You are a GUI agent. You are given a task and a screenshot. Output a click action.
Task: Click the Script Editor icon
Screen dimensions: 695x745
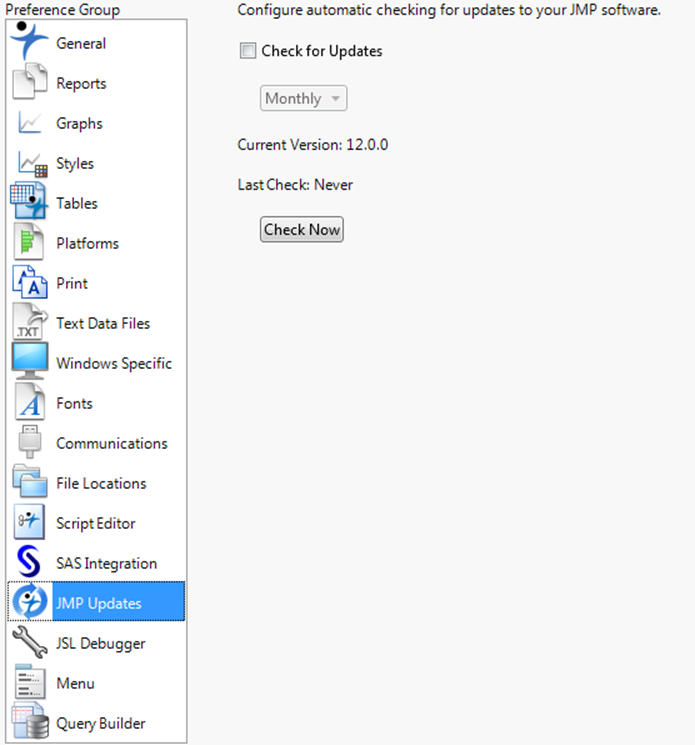click(x=29, y=522)
